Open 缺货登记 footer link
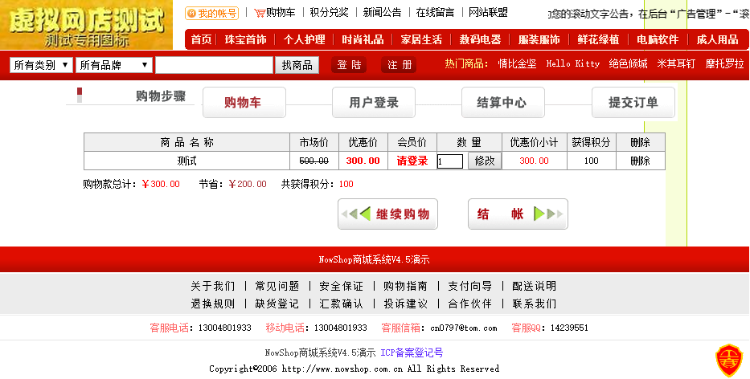Viewport: 750px width, 379px height. pyautogui.click(x=277, y=303)
